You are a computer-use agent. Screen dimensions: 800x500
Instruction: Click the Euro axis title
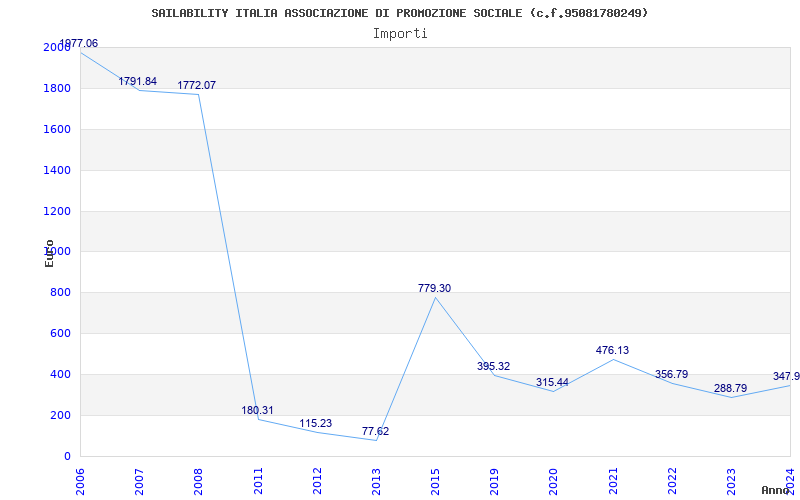coord(49,253)
